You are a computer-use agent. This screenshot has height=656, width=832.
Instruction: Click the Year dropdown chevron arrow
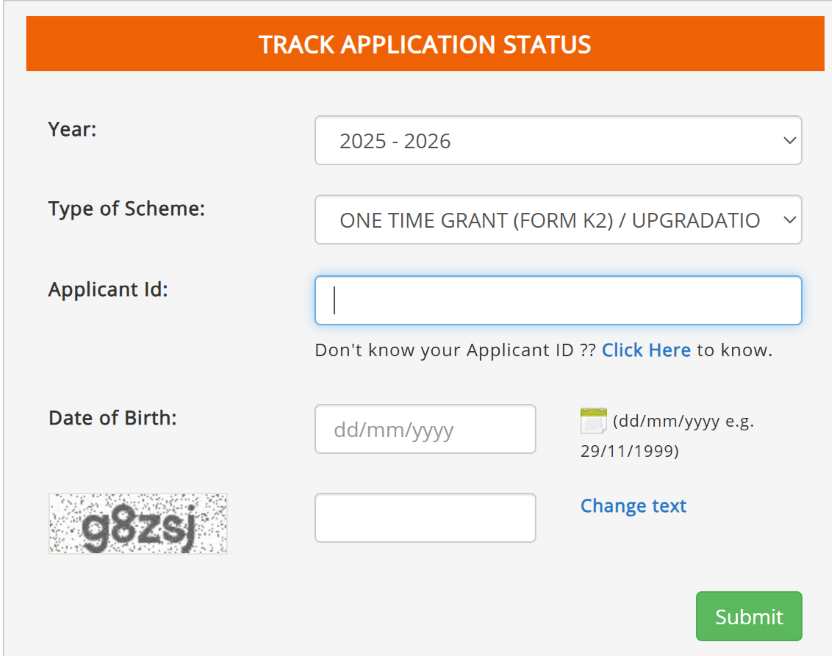coord(788,140)
